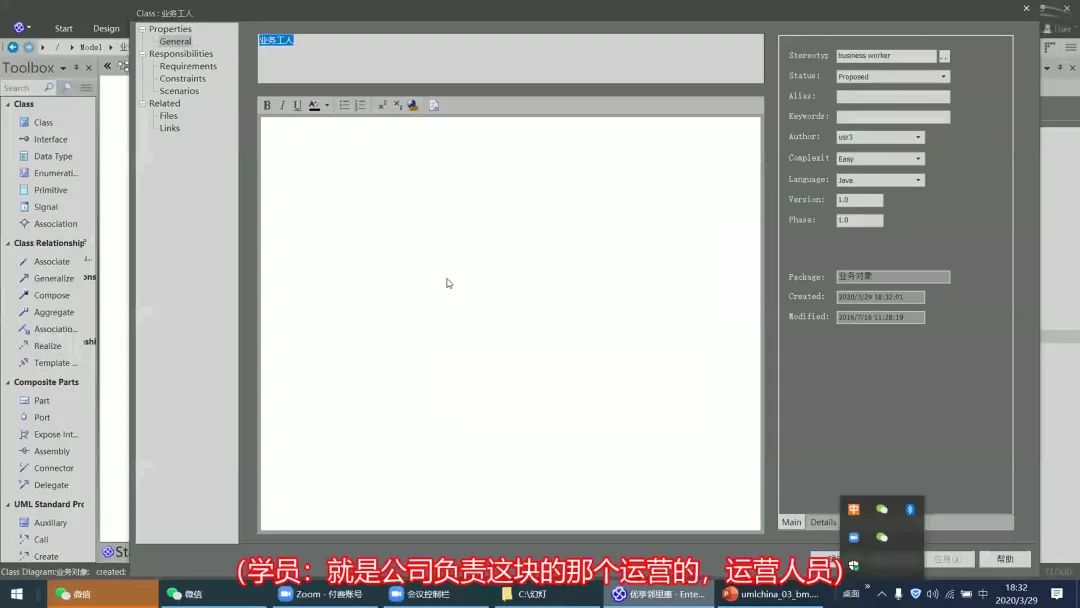
Task: Open the Toolbox hamburger menu
Action: click(86, 87)
